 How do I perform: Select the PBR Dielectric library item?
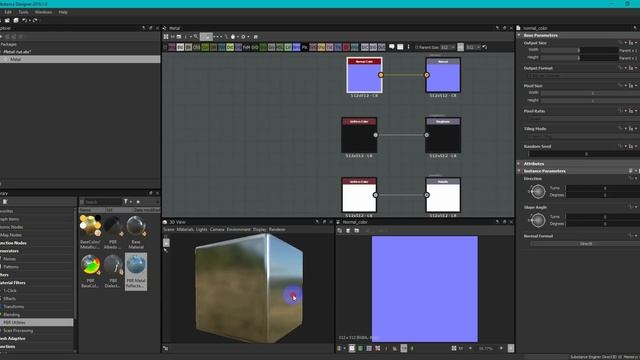click(113, 271)
